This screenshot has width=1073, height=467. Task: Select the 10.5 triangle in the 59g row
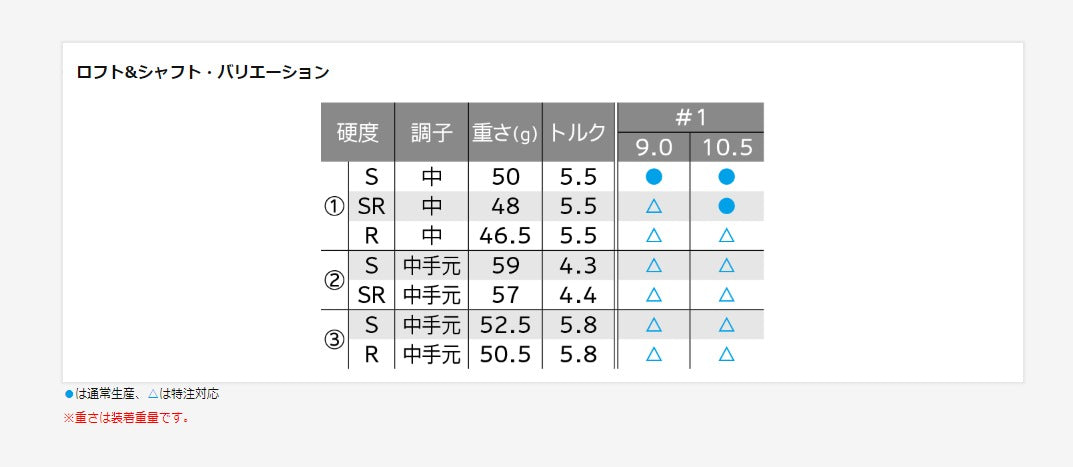click(727, 266)
